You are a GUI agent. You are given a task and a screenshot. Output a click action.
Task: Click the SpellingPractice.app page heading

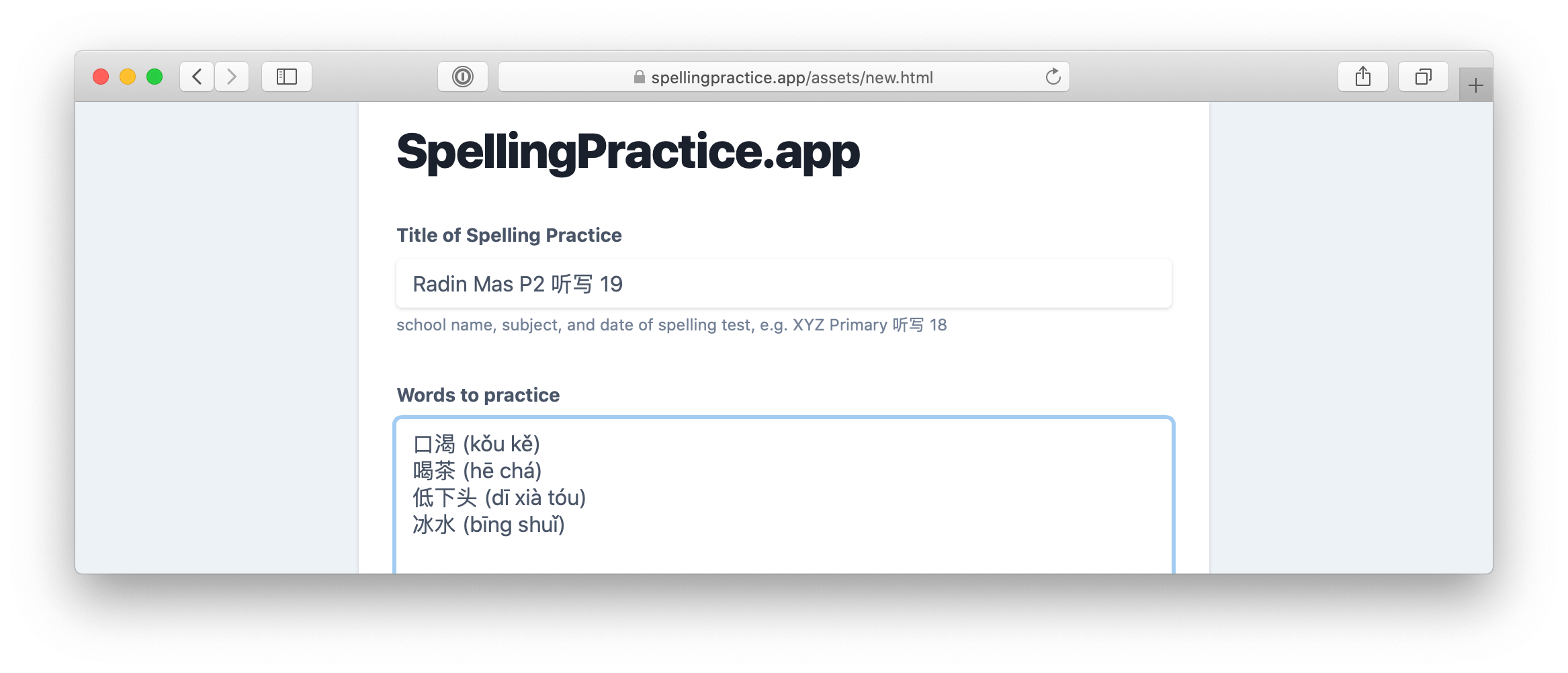627,153
